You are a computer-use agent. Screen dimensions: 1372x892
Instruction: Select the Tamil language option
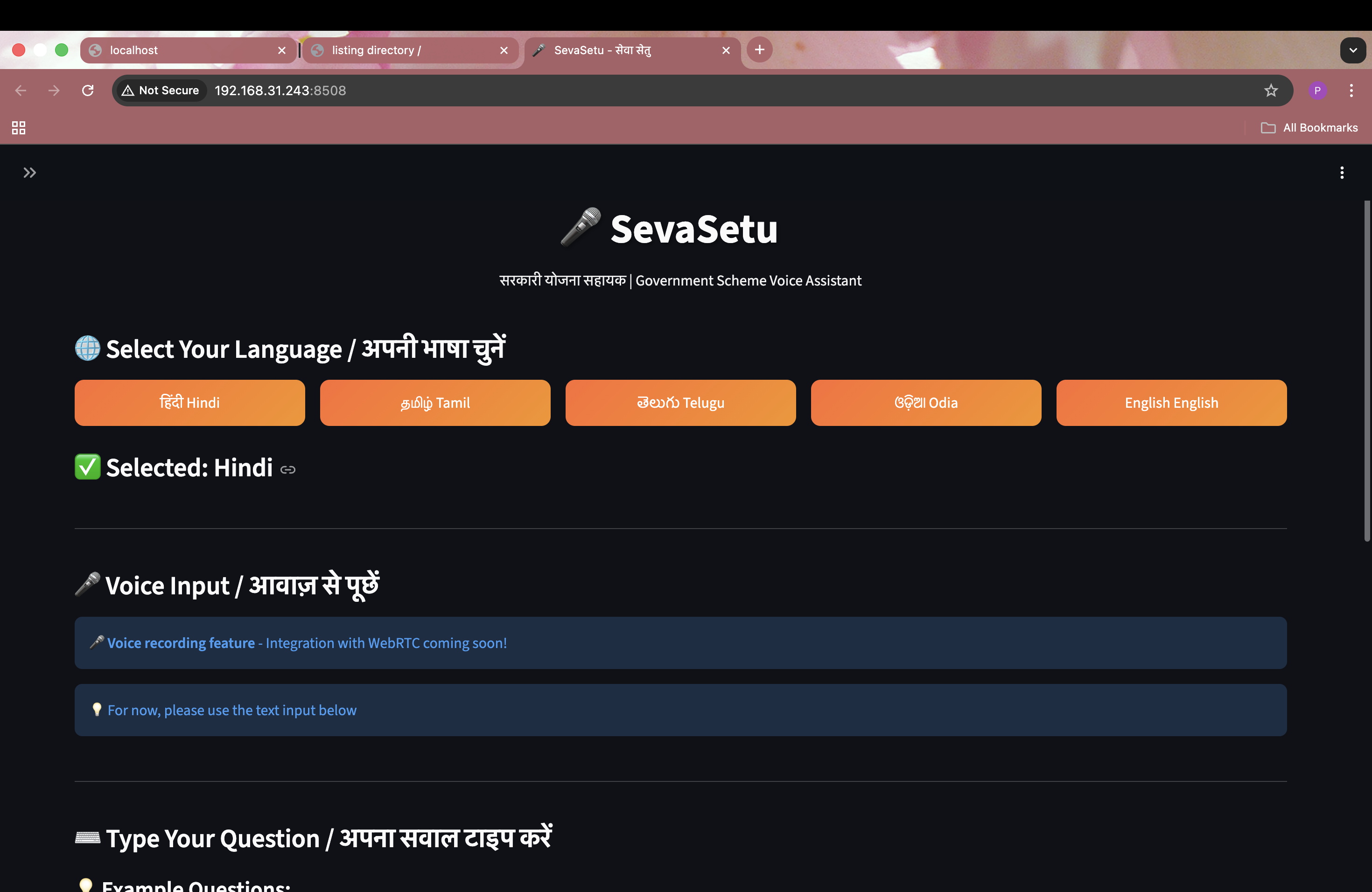(x=434, y=402)
